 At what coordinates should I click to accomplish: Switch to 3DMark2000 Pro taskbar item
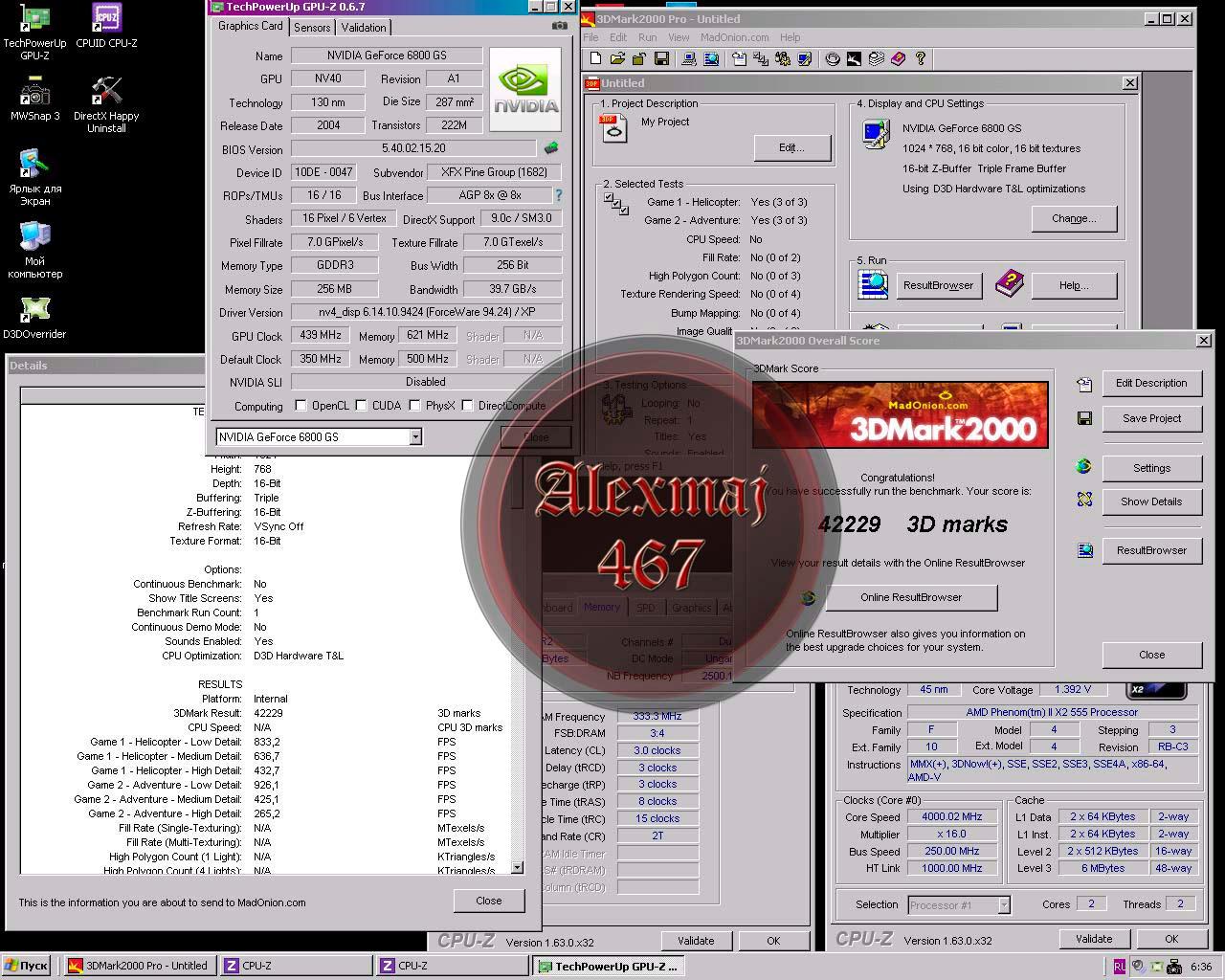tap(138, 966)
